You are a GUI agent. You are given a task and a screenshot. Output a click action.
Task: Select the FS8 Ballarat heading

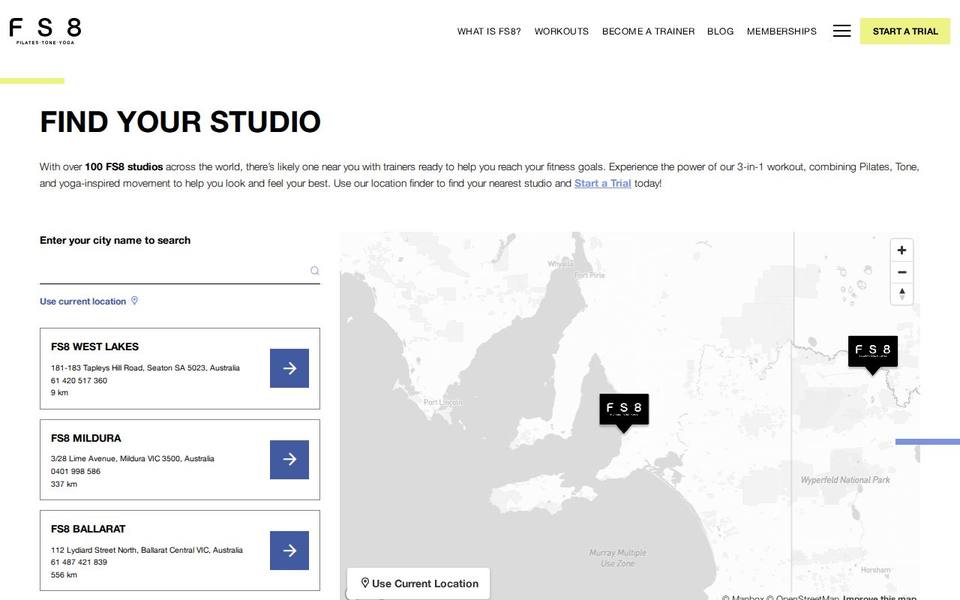[88, 529]
